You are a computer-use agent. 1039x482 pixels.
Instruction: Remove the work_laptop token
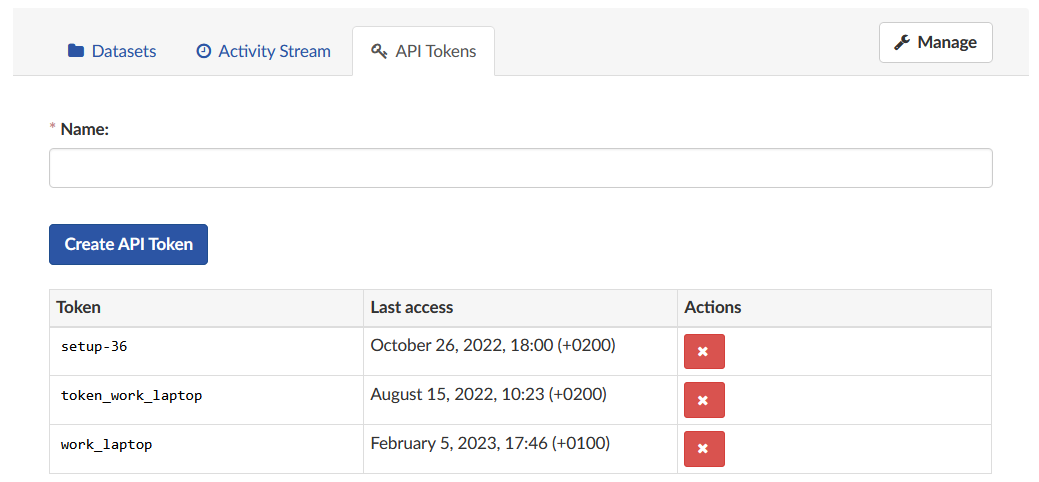click(x=704, y=449)
